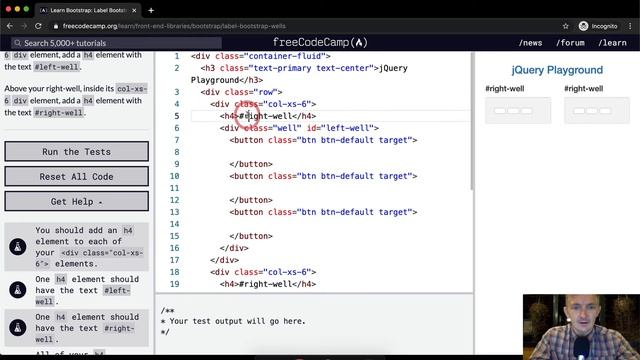Open the Get Help dropdown

click(76, 201)
